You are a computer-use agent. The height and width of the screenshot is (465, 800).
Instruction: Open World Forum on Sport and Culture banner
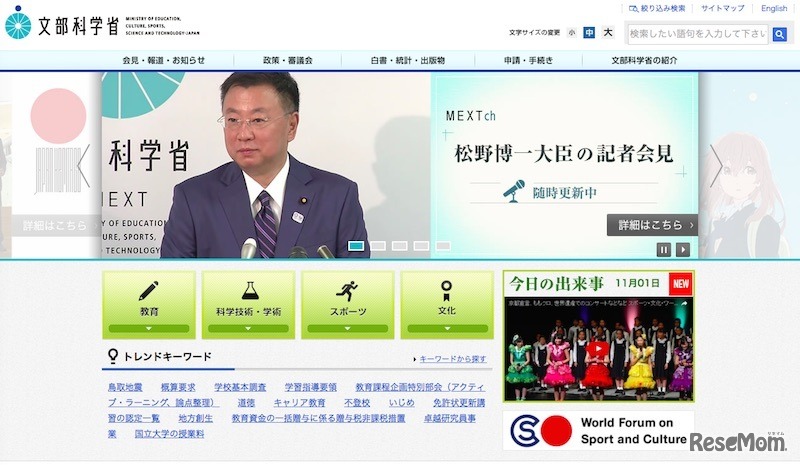(x=598, y=431)
